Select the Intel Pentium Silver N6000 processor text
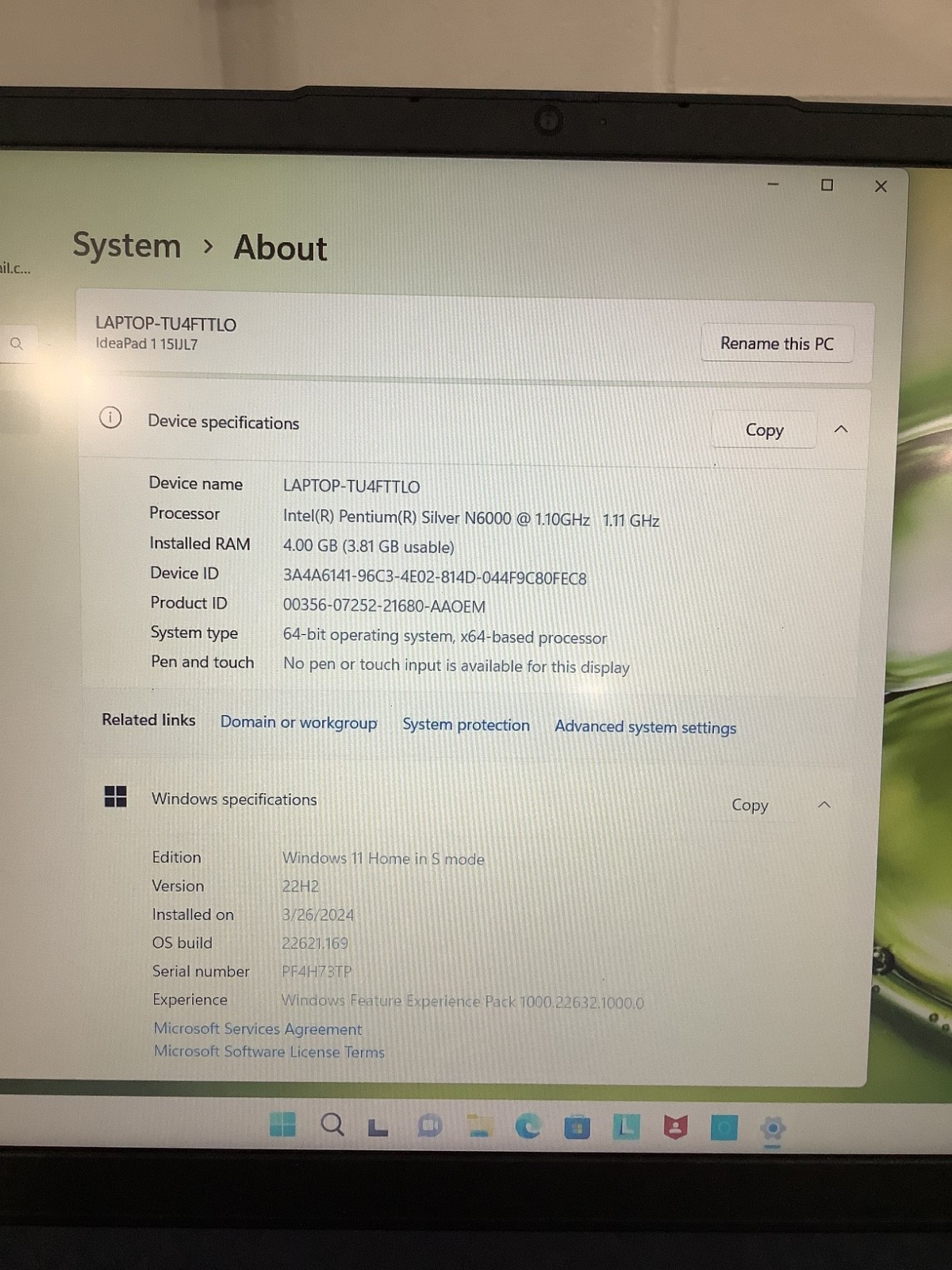 (x=471, y=518)
